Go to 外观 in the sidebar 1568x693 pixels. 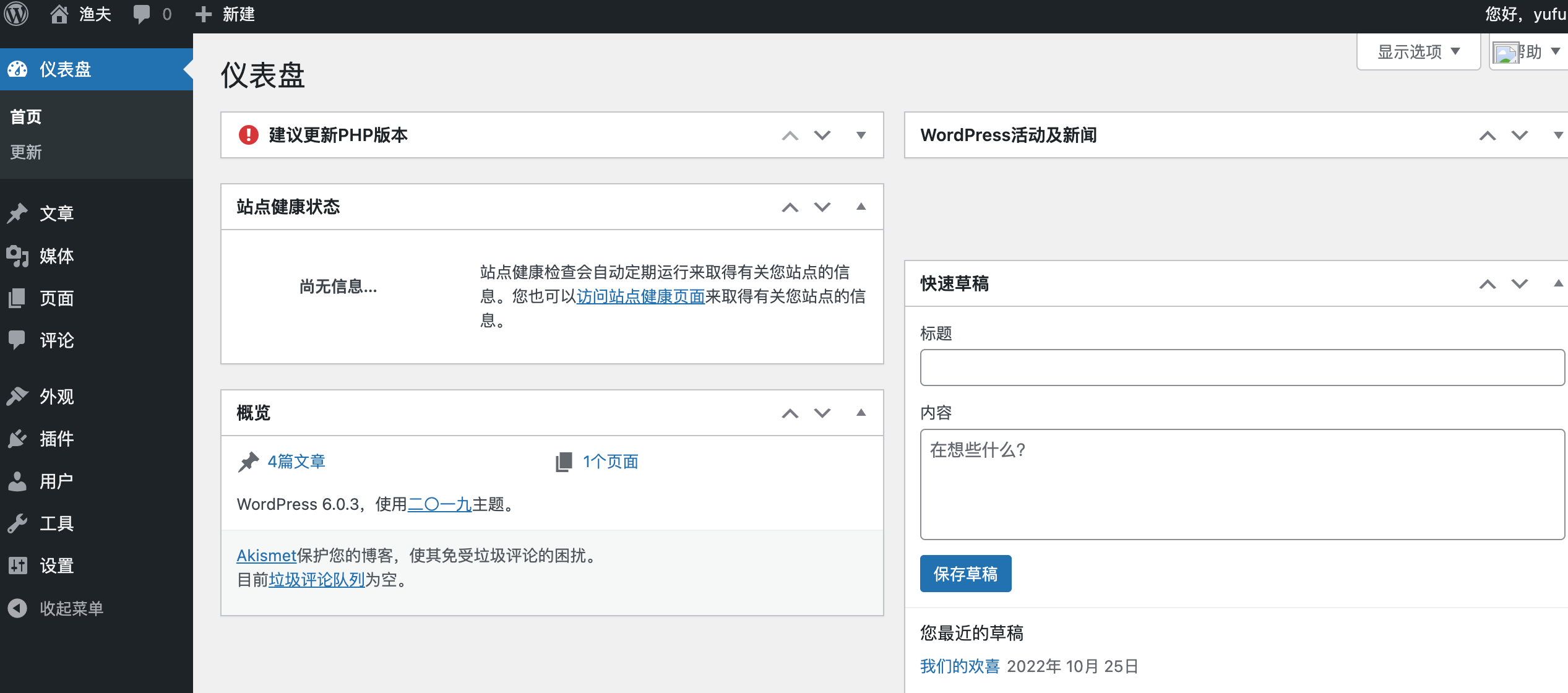(57, 396)
